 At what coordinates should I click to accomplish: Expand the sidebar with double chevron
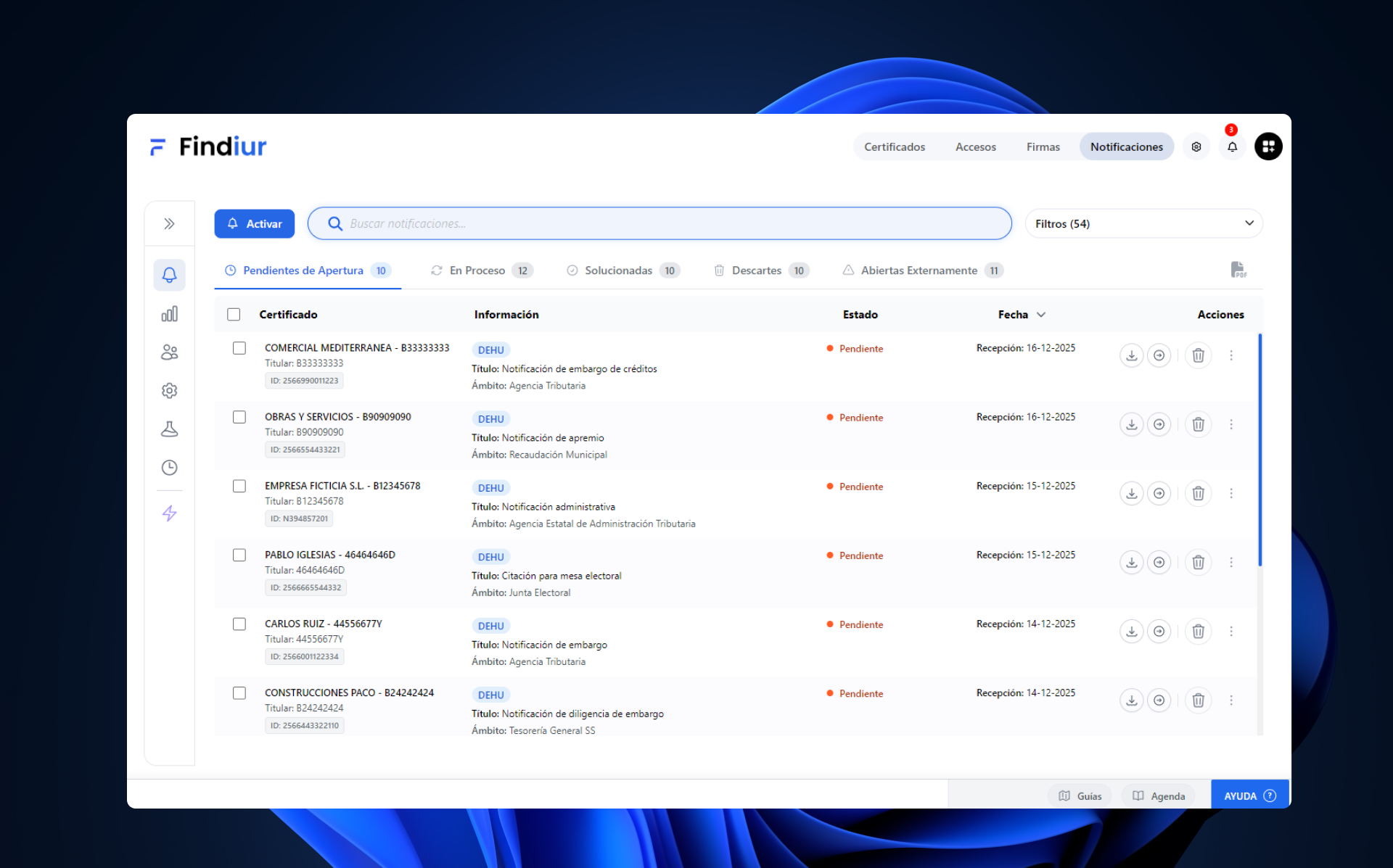pyautogui.click(x=169, y=223)
